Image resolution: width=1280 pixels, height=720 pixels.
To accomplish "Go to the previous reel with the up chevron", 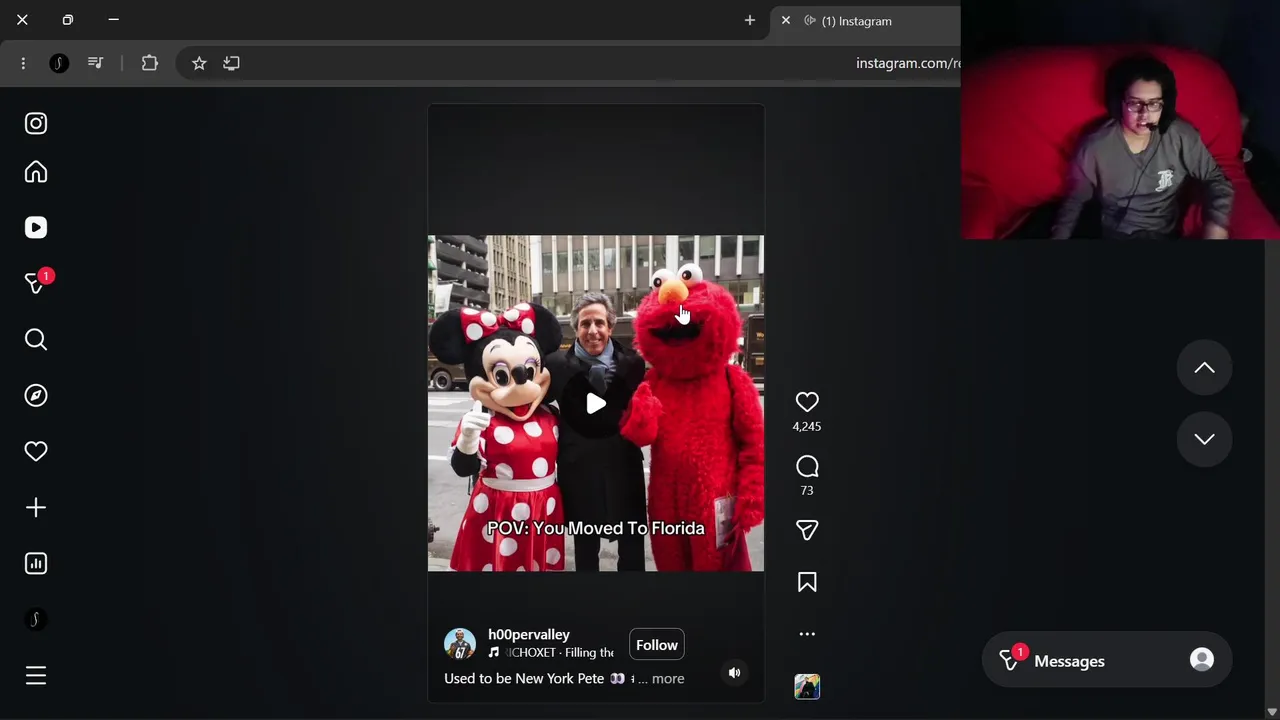I will pos(1204,368).
